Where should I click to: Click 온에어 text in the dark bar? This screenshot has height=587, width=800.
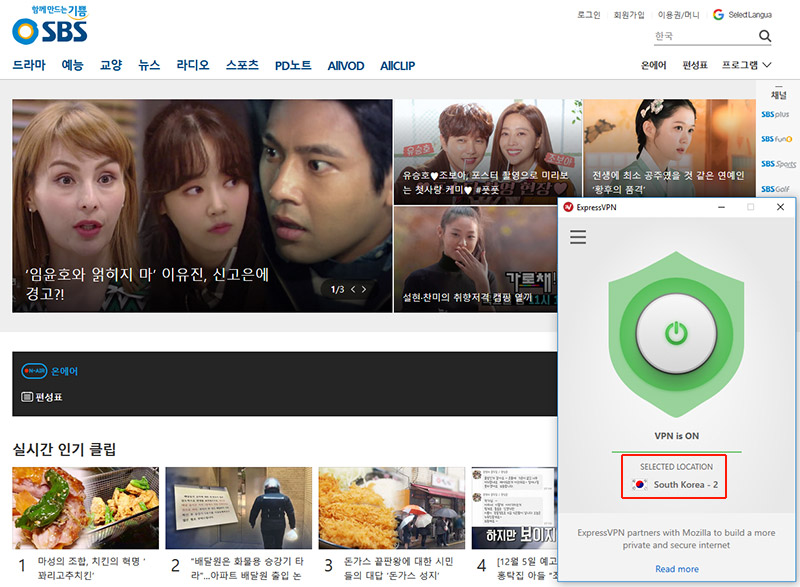coord(65,371)
